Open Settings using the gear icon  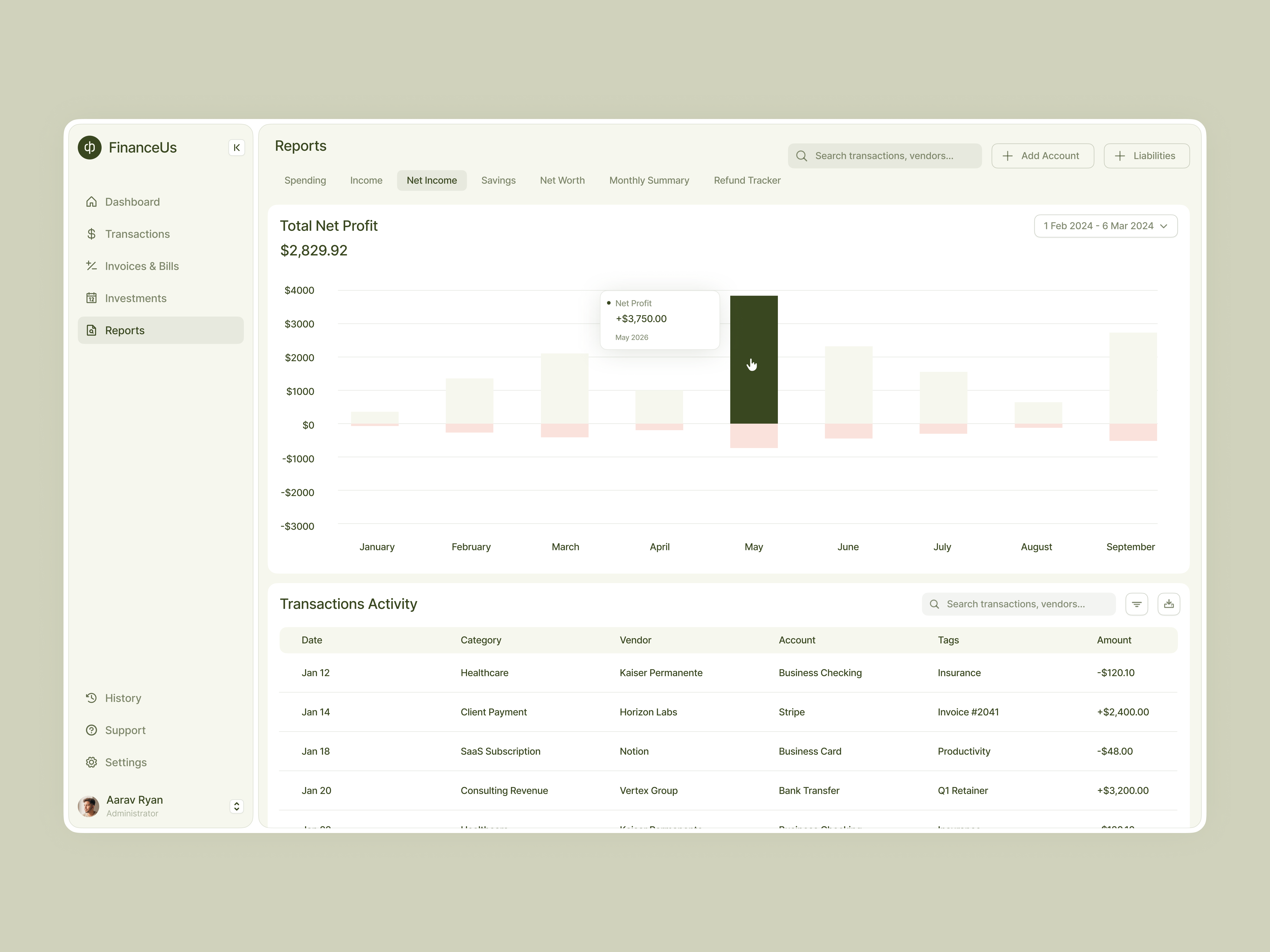tap(92, 762)
